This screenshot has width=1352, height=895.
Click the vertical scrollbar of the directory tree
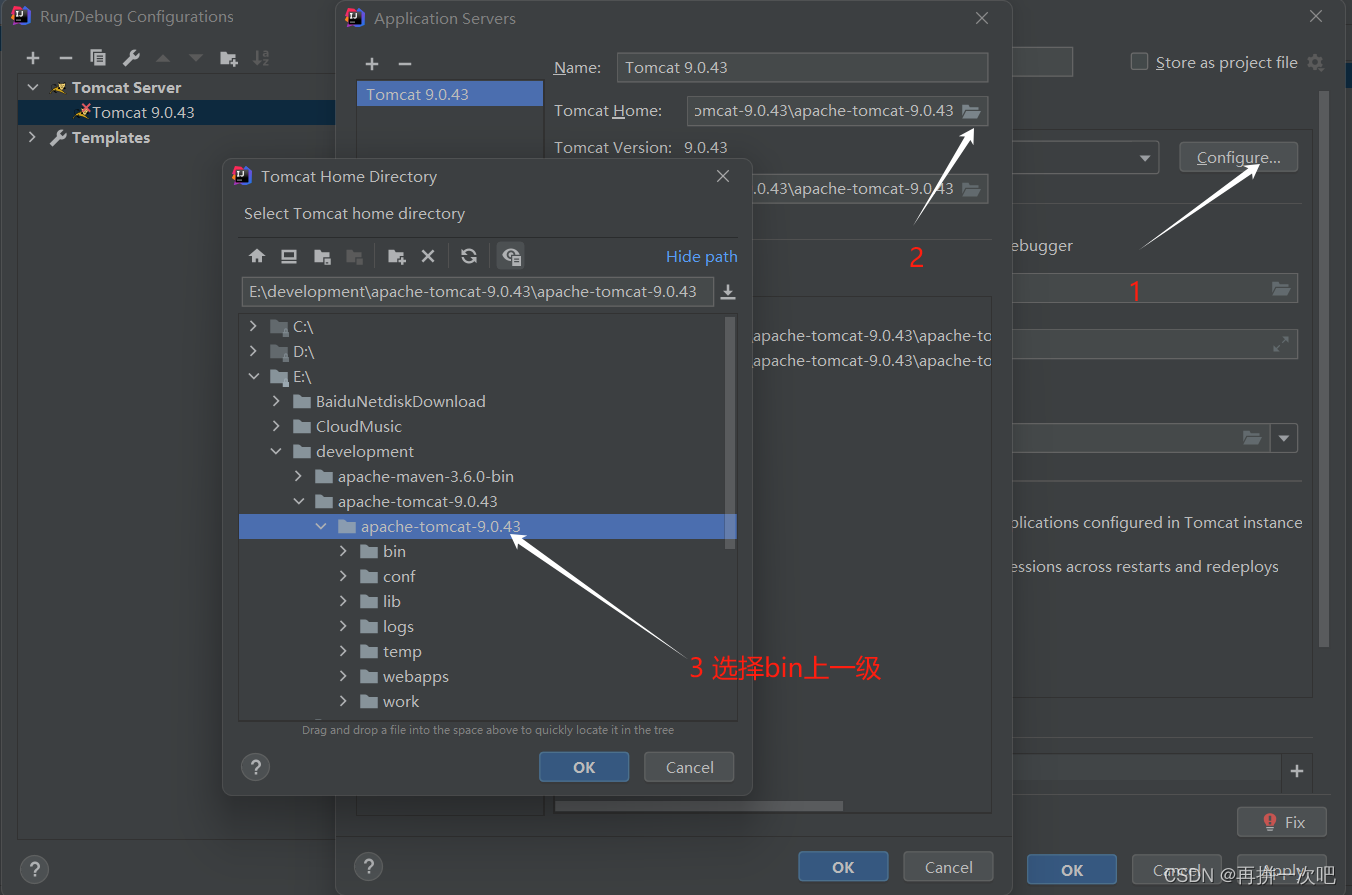(731, 432)
